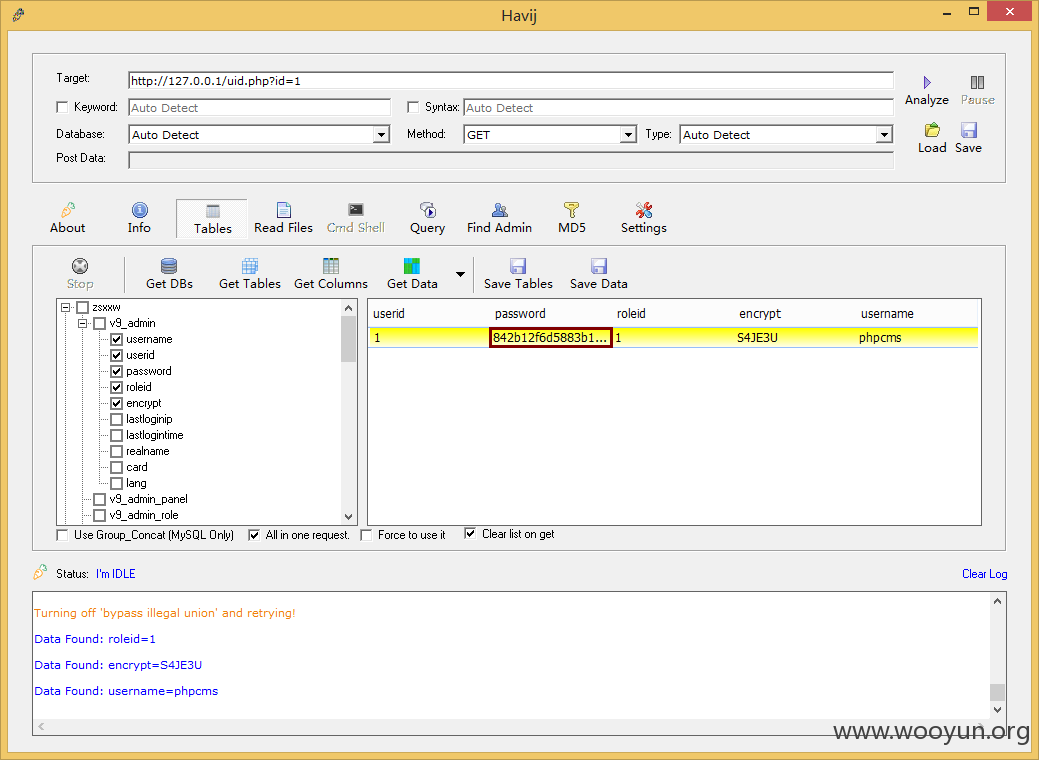
Task: Click the Clear Log link
Action: tap(984, 574)
